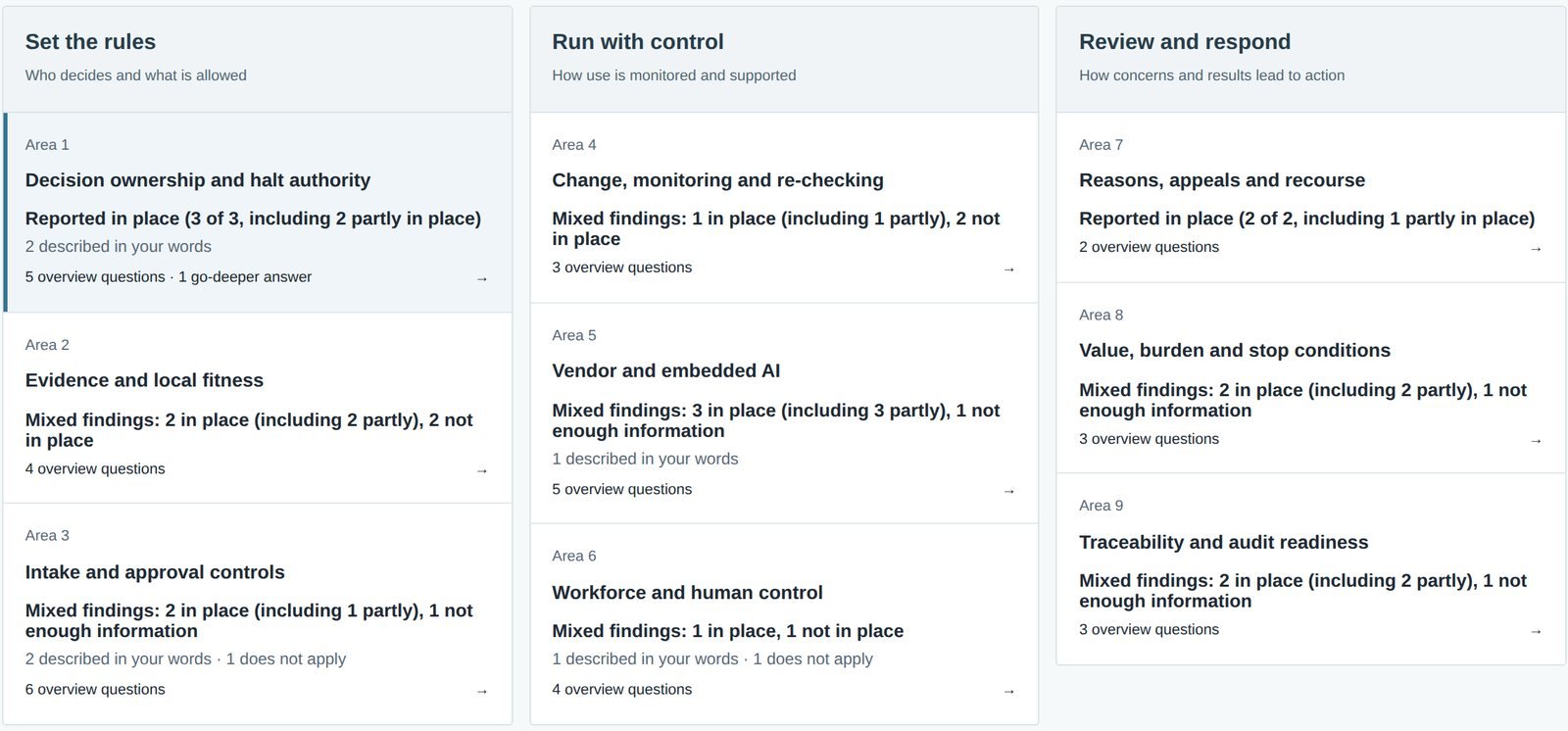Click the arrow on Traceability and audit readiness card
The width and height of the screenshot is (1568, 731).
tap(1536, 632)
